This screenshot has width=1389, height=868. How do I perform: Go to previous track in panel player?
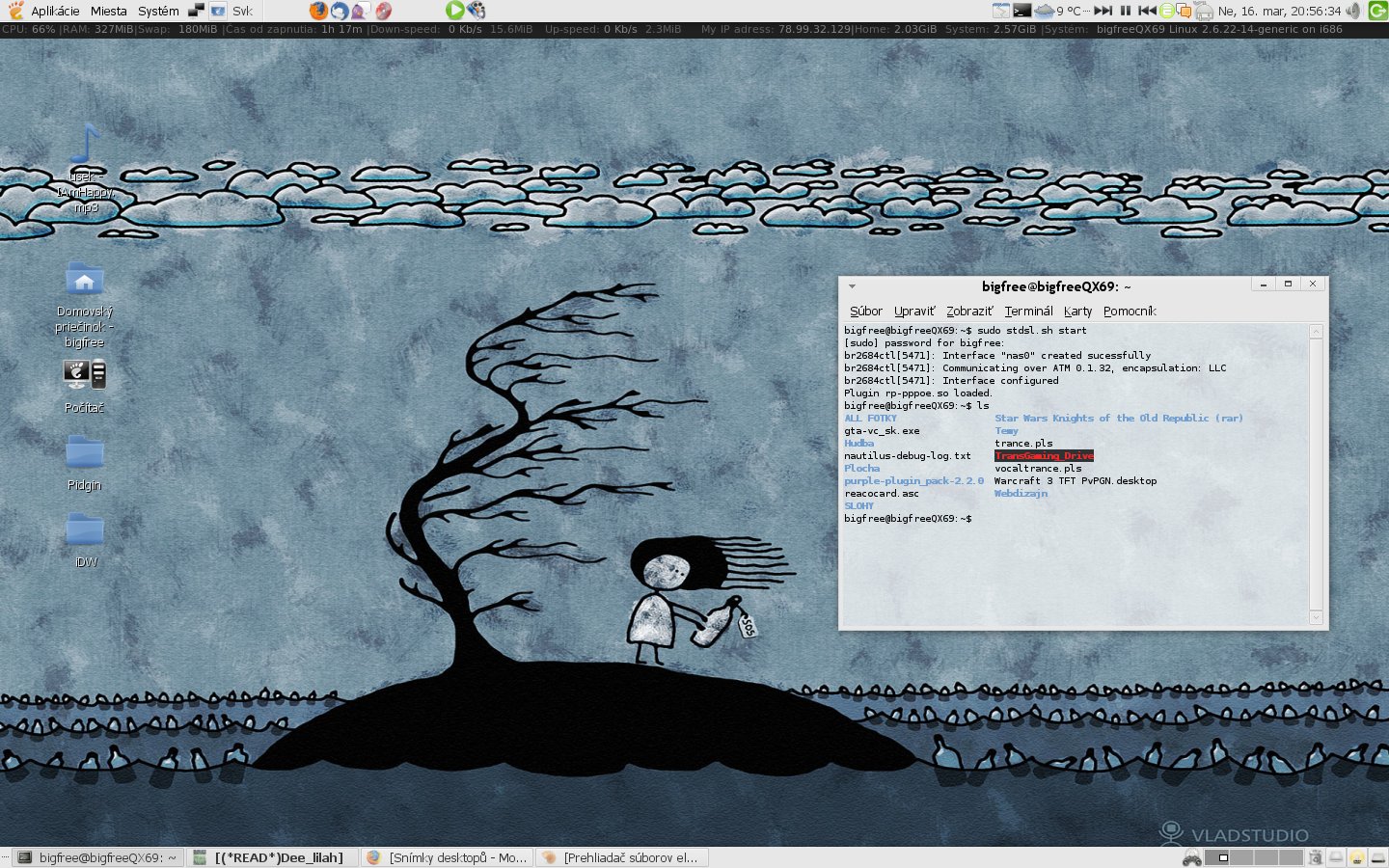click(x=1147, y=11)
